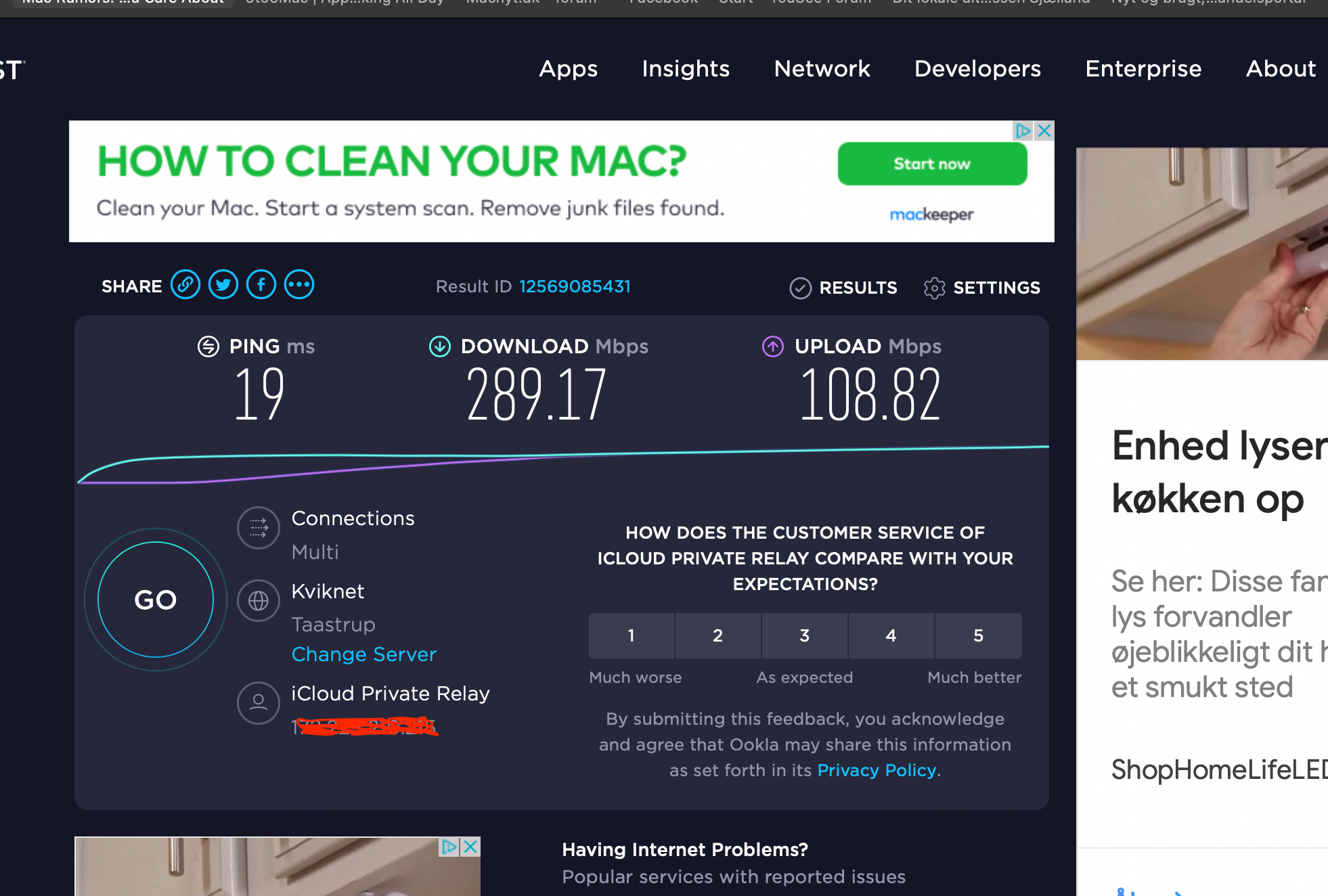Click the globe server icon next to Kviknet

[x=259, y=601]
